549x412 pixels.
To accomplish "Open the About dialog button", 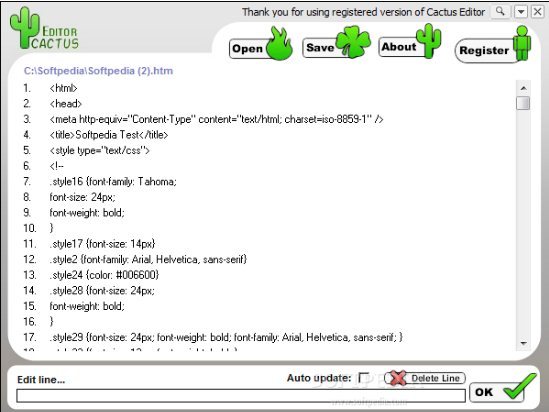I will (x=398, y=47).
